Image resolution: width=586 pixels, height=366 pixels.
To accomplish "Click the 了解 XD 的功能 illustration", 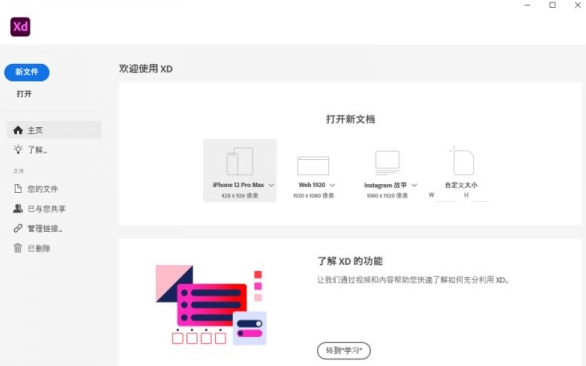I will pyautogui.click(x=211, y=305).
